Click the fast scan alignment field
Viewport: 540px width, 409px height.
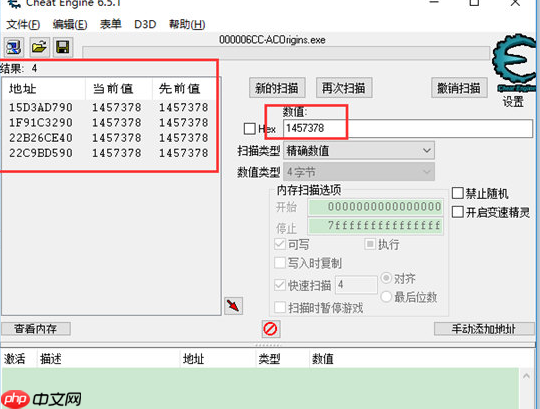tap(356, 285)
